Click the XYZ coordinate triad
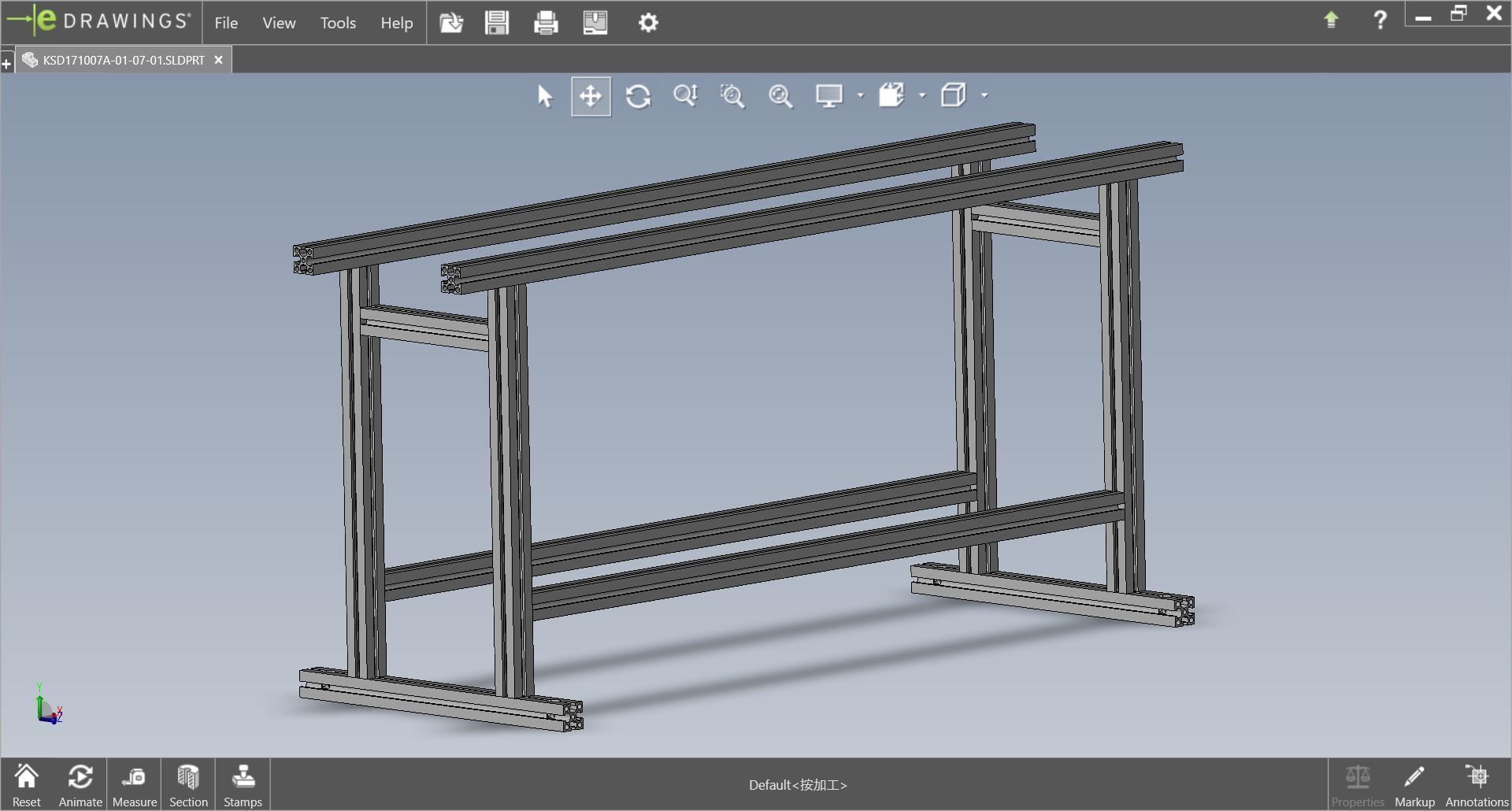The image size is (1512, 811). (x=48, y=704)
